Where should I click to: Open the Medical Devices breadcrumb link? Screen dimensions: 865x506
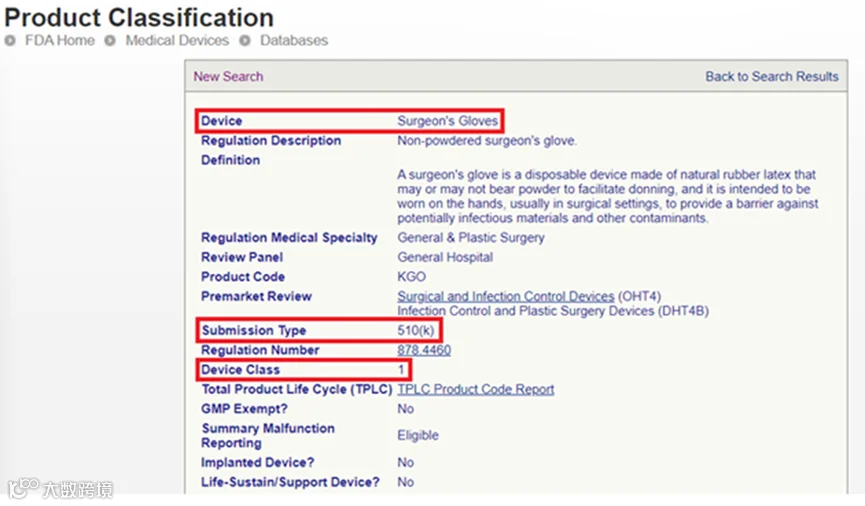177,40
